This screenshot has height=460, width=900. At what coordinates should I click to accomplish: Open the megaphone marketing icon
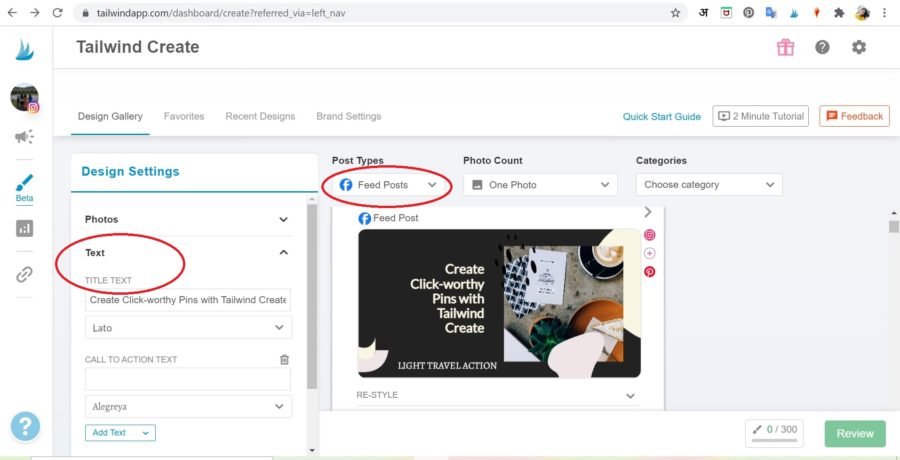click(x=24, y=137)
